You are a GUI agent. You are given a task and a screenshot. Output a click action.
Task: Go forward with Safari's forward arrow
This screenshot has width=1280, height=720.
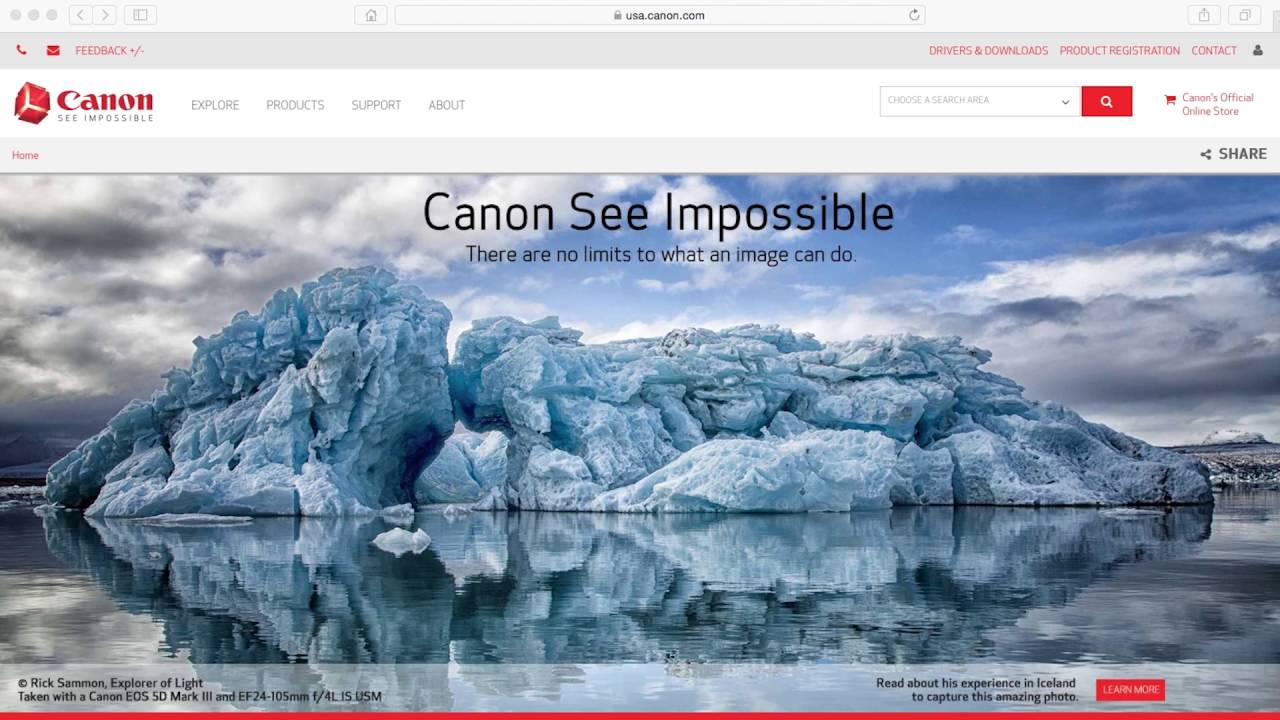pyautogui.click(x=105, y=15)
